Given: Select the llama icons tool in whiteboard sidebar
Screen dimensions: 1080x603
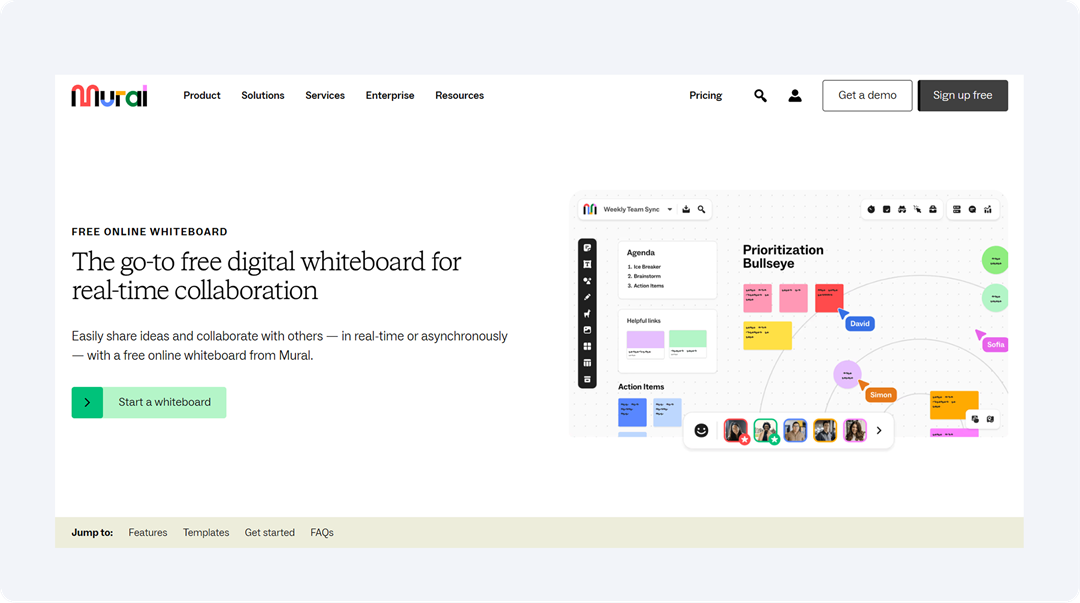Looking at the screenshot, I should tap(588, 314).
